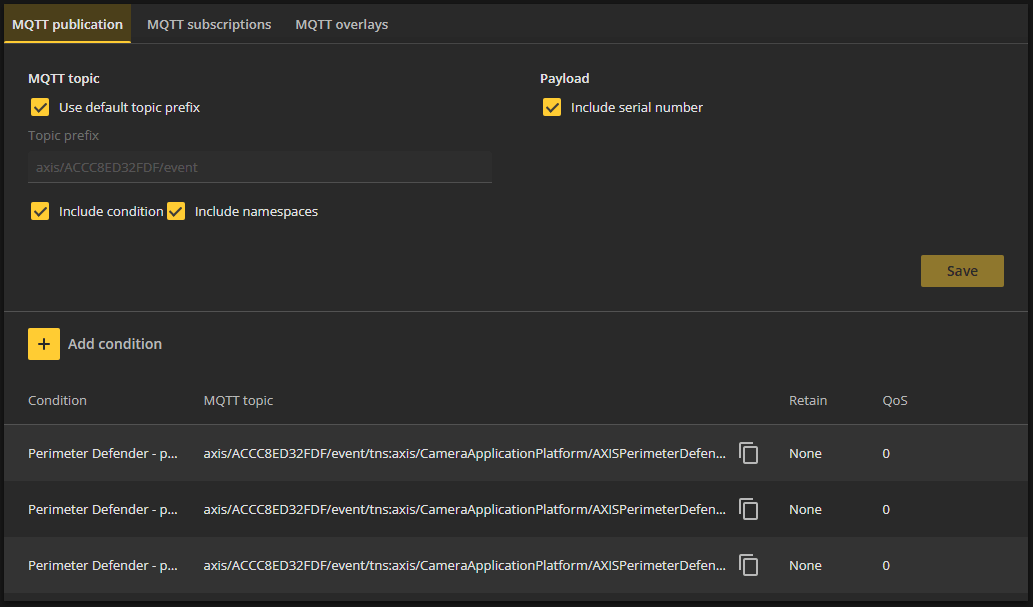Toggle the Include condition checkbox
The width and height of the screenshot is (1033, 607).
(x=40, y=211)
